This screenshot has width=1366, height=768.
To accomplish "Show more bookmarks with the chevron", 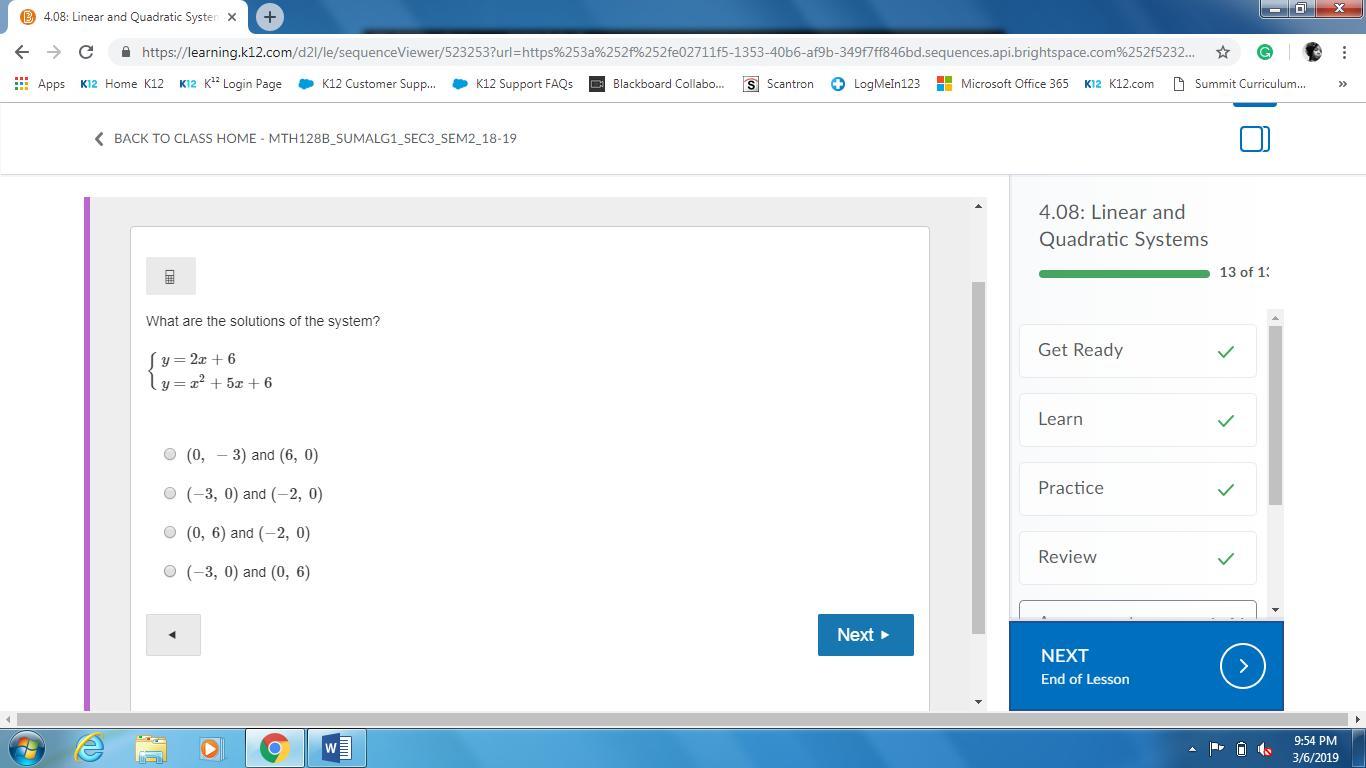I will click(x=1342, y=84).
